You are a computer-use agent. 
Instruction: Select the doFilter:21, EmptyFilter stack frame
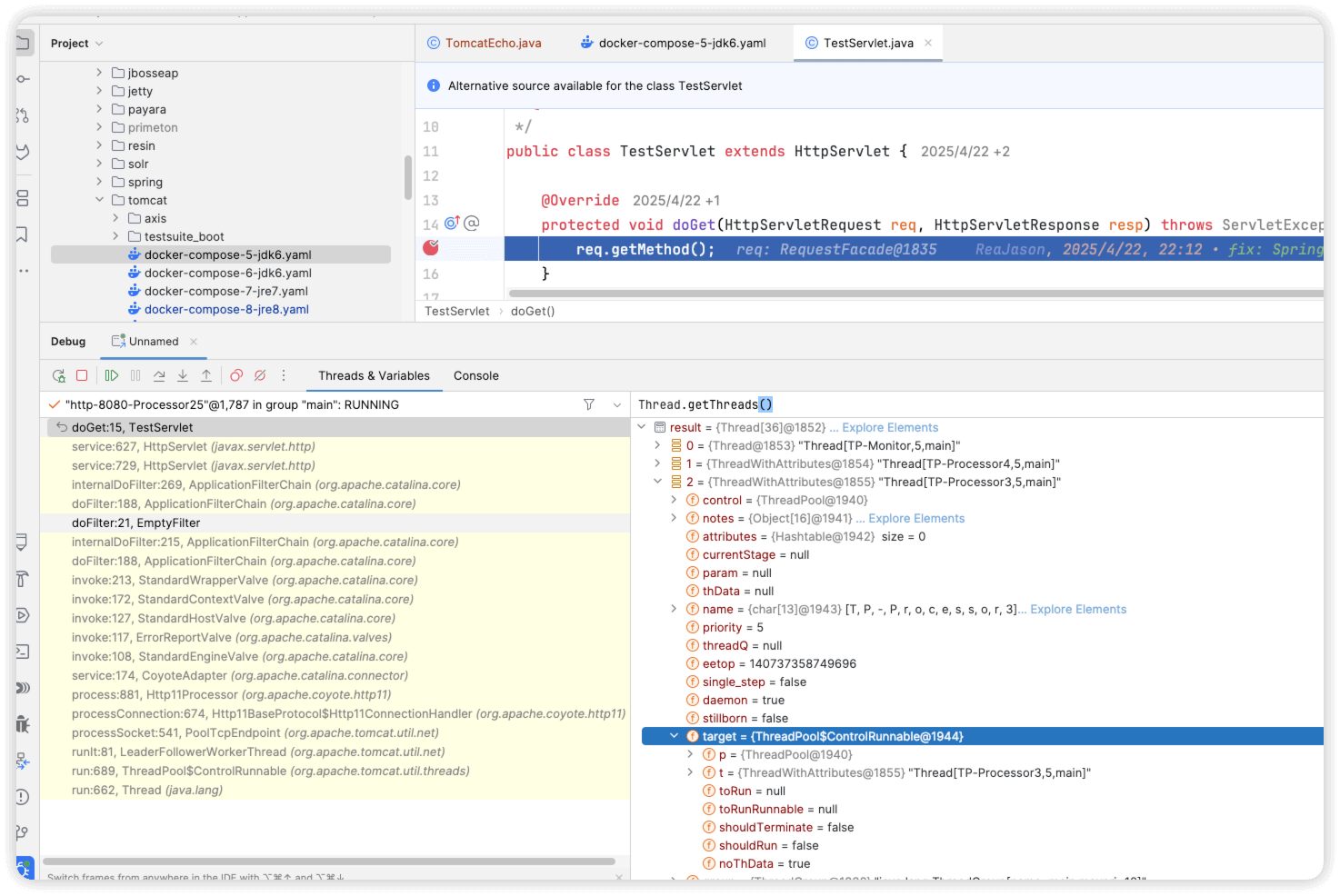click(x=335, y=523)
